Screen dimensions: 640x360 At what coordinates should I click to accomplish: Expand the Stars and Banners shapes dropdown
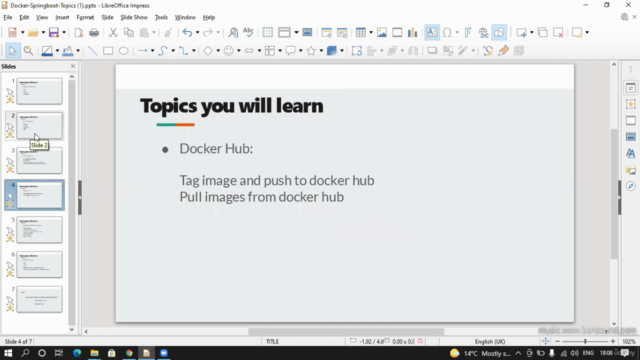point(321,51)
